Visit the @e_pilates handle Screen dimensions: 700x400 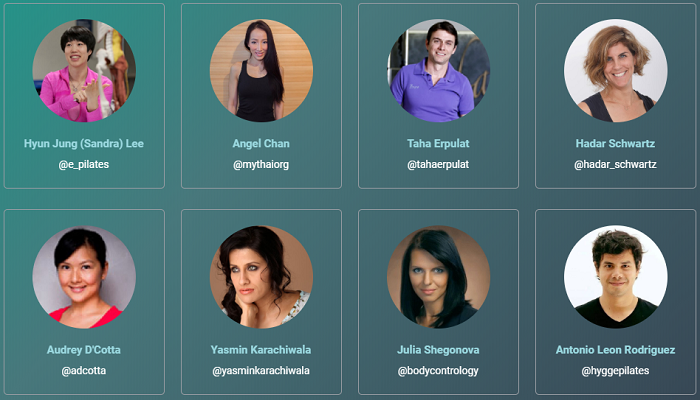point(84,165)
